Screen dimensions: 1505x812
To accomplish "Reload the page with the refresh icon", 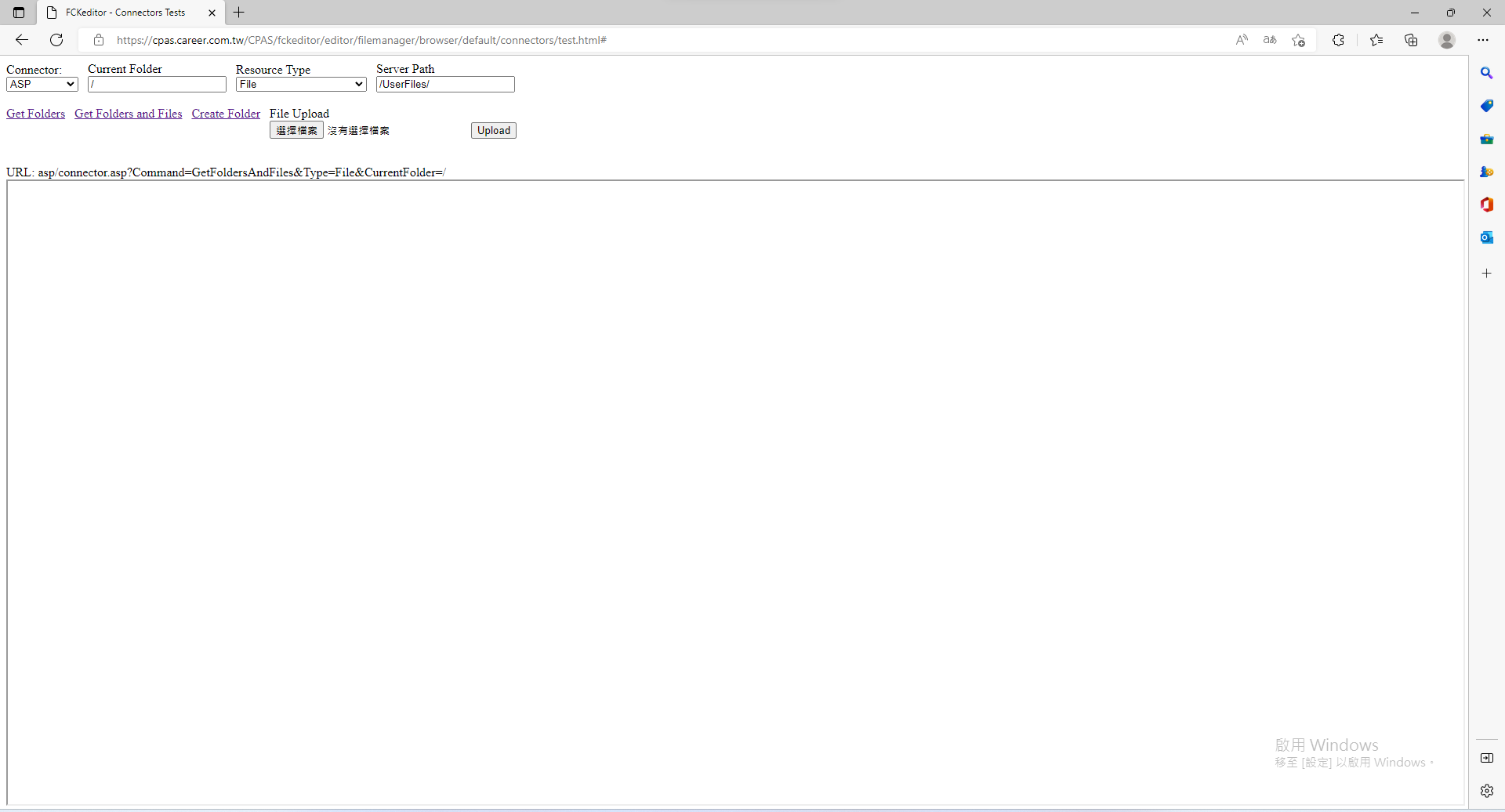I will point(56,40).
